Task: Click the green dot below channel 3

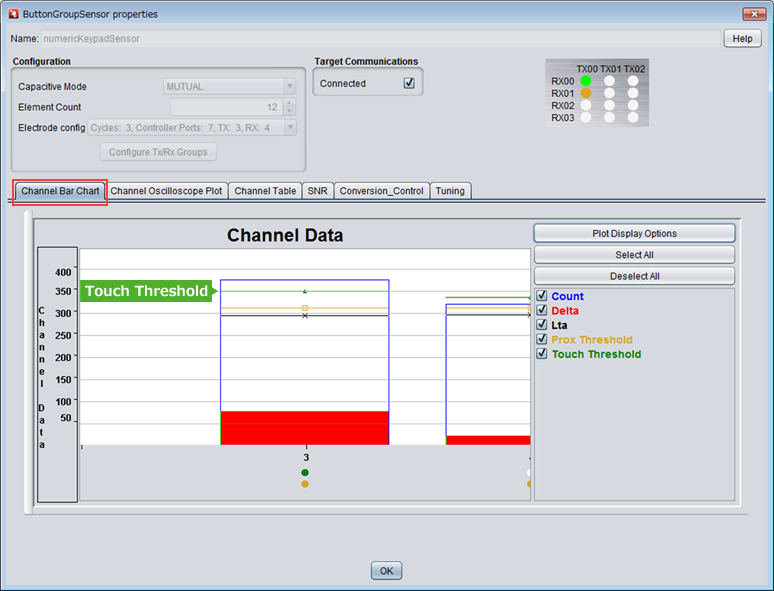Action: coord(305,472)
